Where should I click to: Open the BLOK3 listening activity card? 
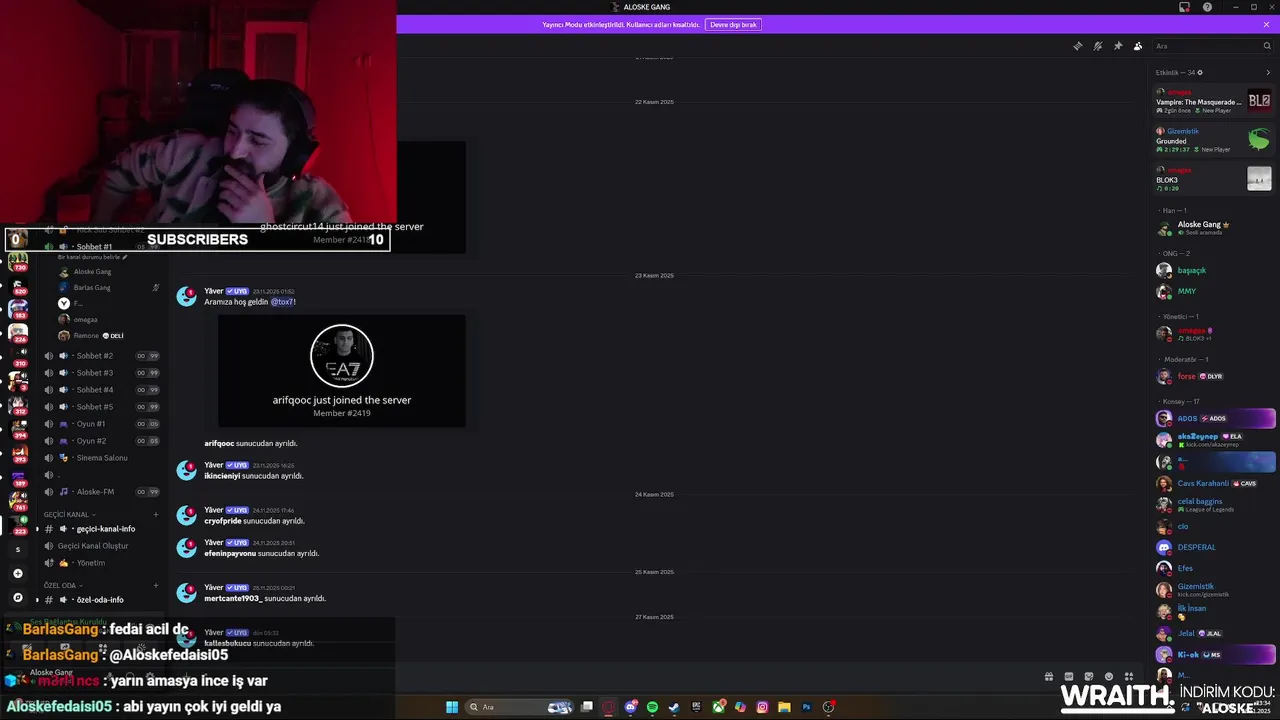click(1213, 179)
